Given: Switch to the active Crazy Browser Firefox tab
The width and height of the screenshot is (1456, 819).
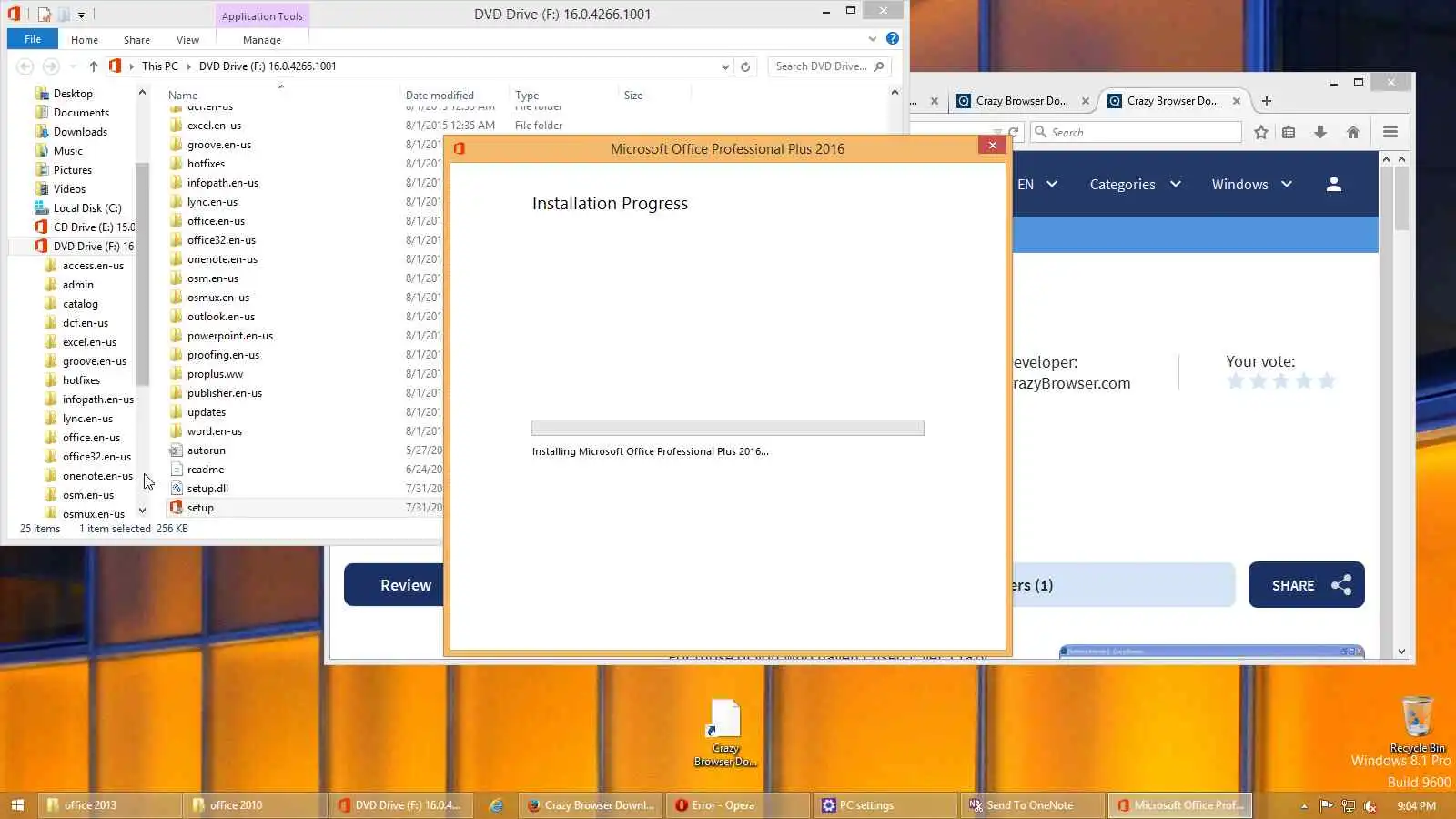Looking at the screenshot, I should point(1174,101).
